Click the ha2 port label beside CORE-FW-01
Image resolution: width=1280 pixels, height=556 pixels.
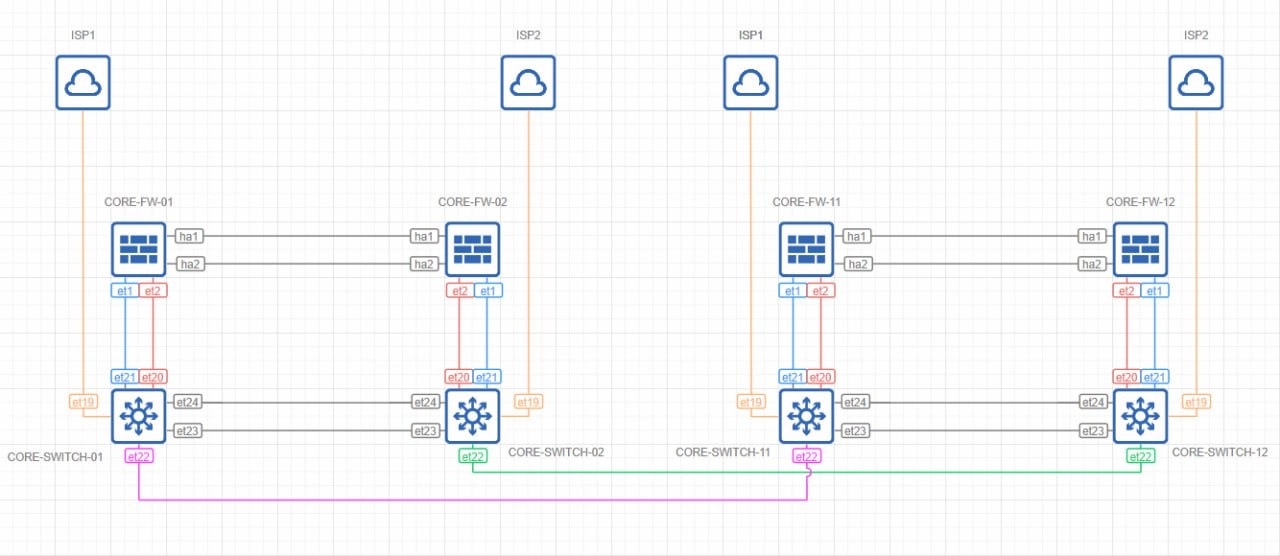tap(188, 264)
